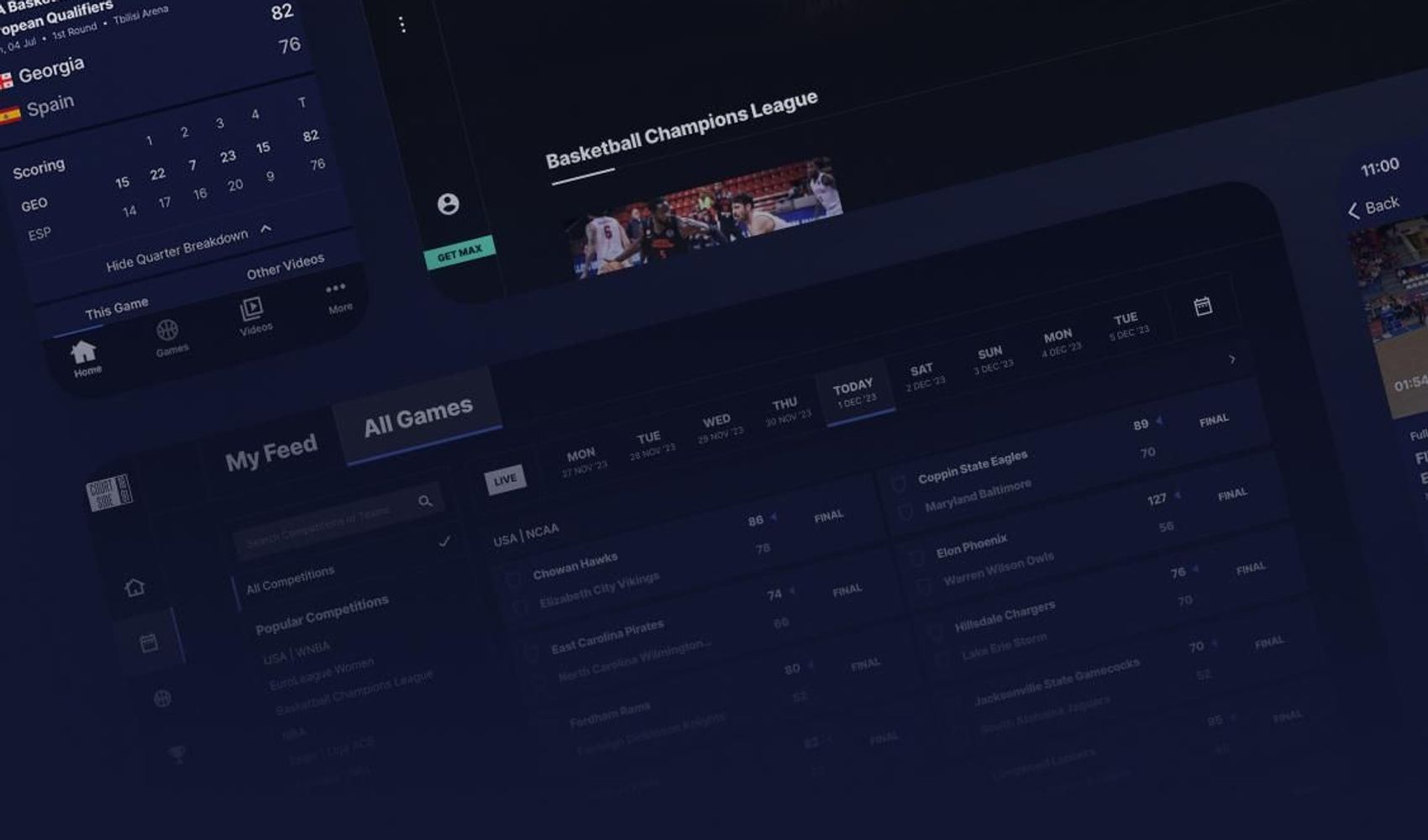
Task: Open the Games basketball icon in phone navigation
Action: 167,329
